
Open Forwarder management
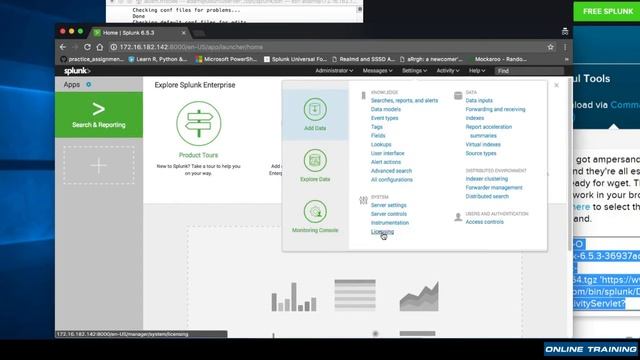click(494, 188)
